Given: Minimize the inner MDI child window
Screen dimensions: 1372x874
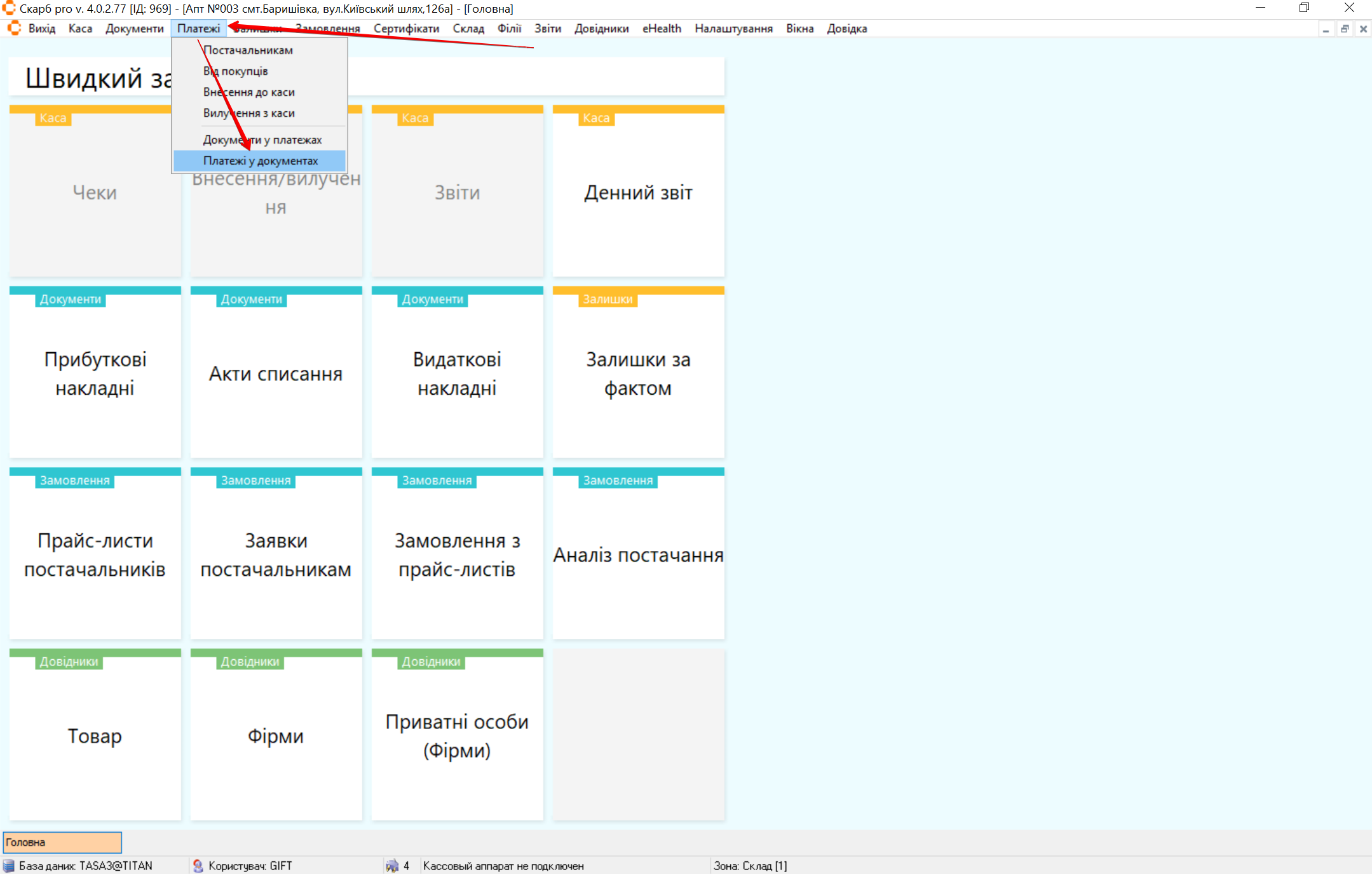Looking at the screenshot, I should (1326, 29).
